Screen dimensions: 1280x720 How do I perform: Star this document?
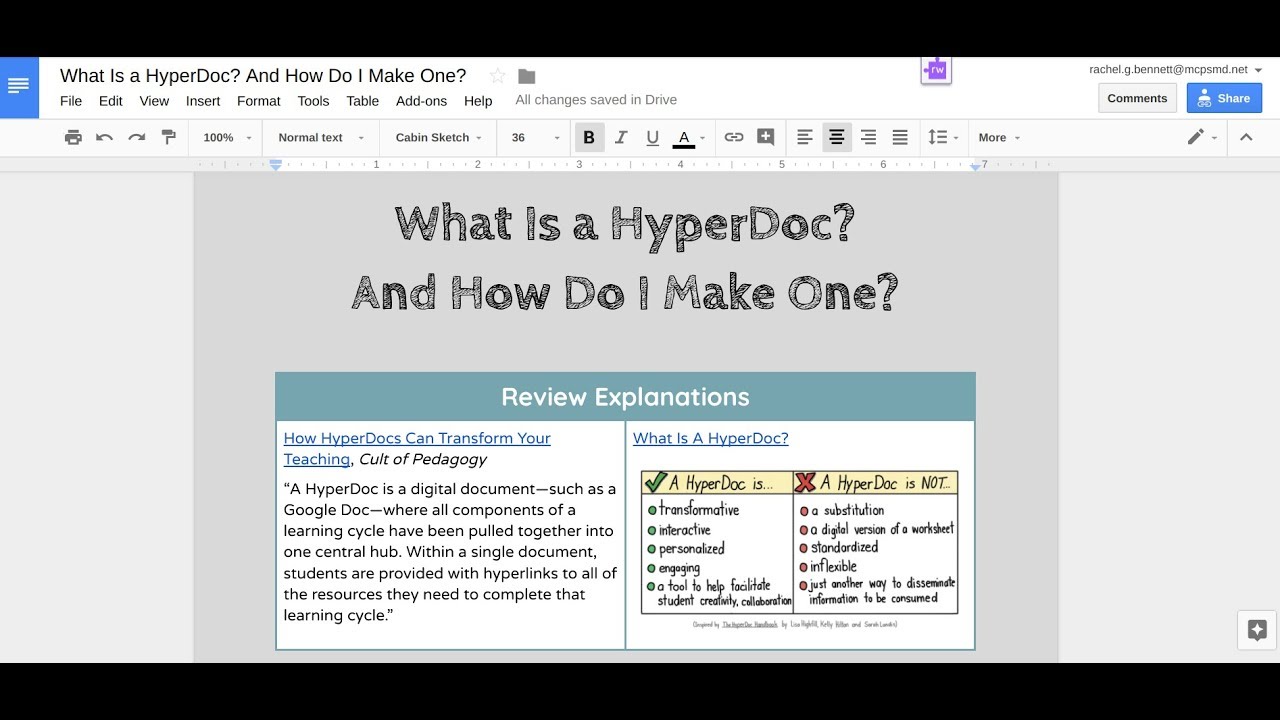coord(497,76)
